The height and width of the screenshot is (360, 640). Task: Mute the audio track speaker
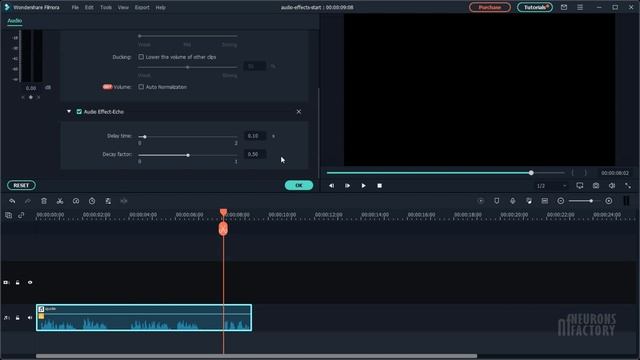(30, 318)
